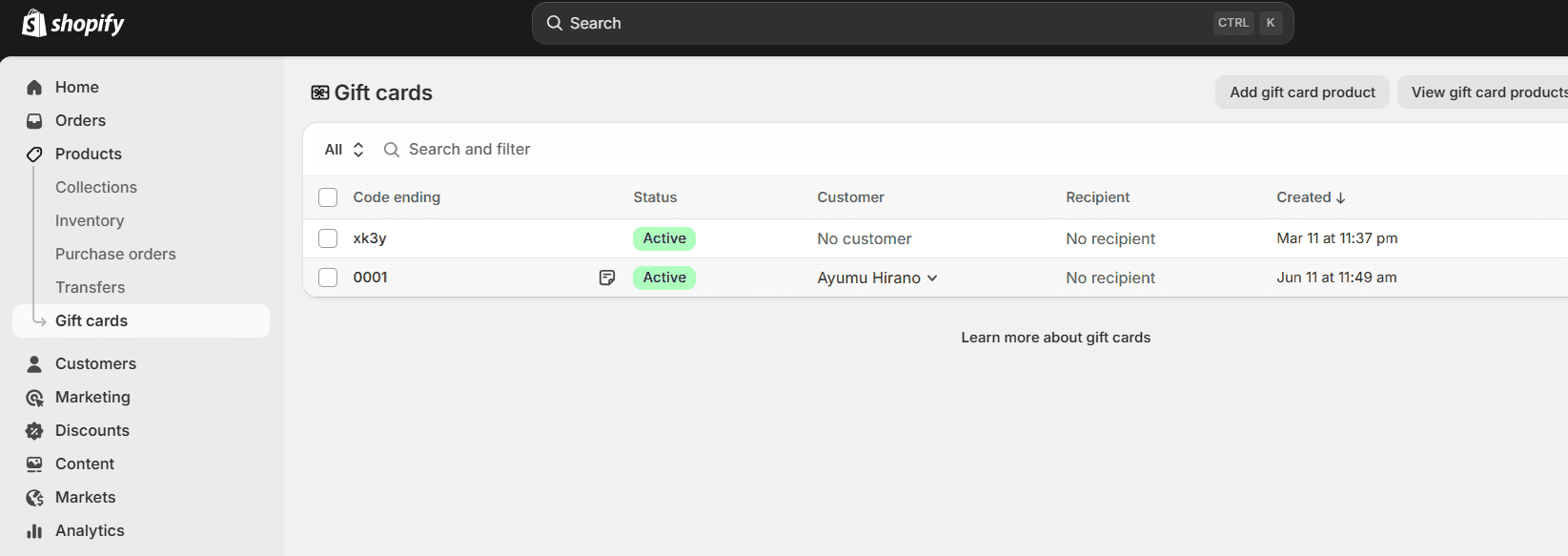
Task: Click the Discounts badge icon
Action: coord(34,431)
